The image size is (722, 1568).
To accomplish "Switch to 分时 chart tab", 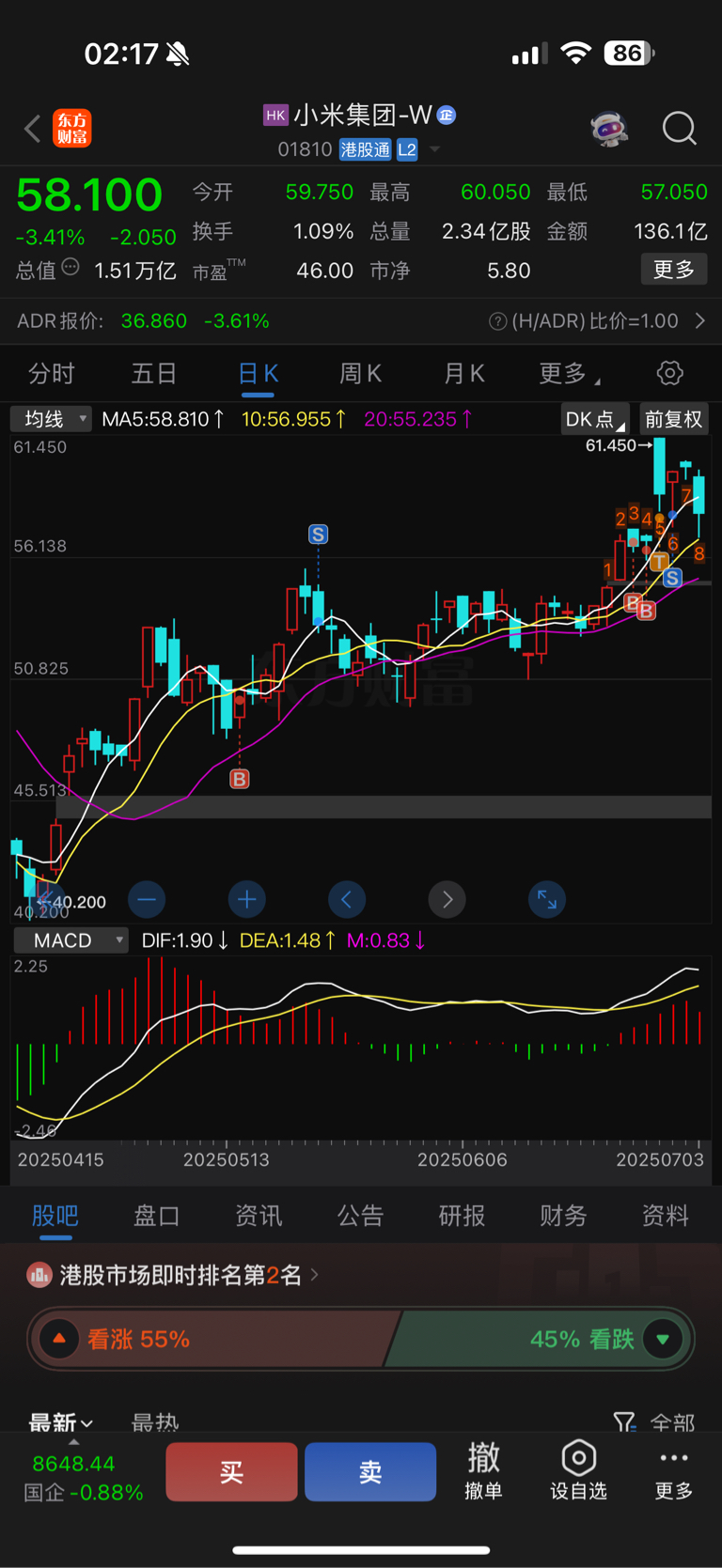I will (52, 374).
